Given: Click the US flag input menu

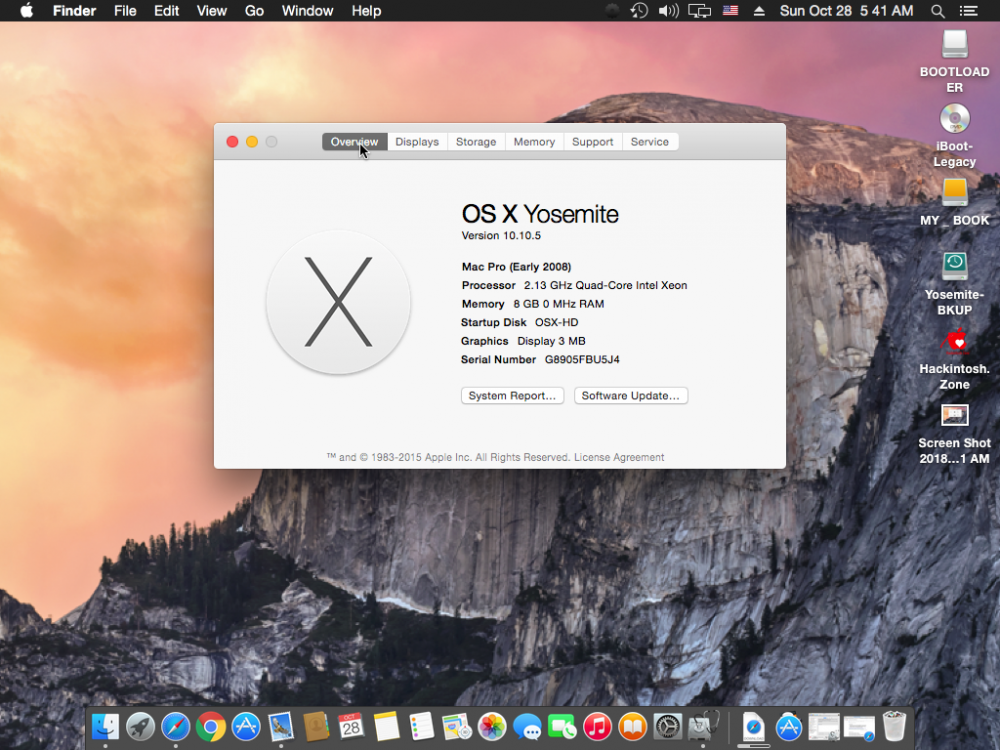Looking at the screenshot, I should [x=730, y=11].
